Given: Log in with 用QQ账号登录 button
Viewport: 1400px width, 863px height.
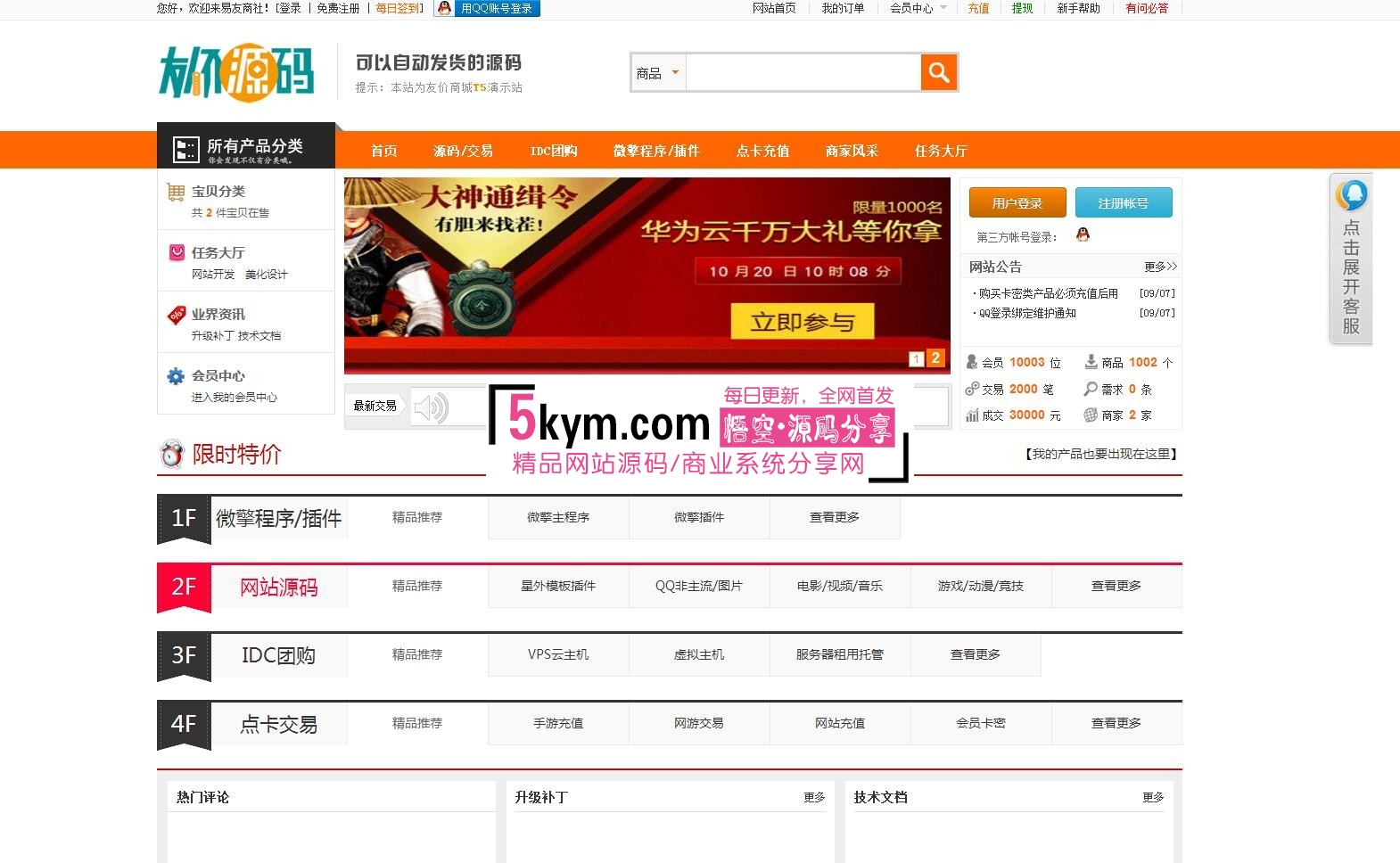Looking at the screenshot, I should pos(497,8).
